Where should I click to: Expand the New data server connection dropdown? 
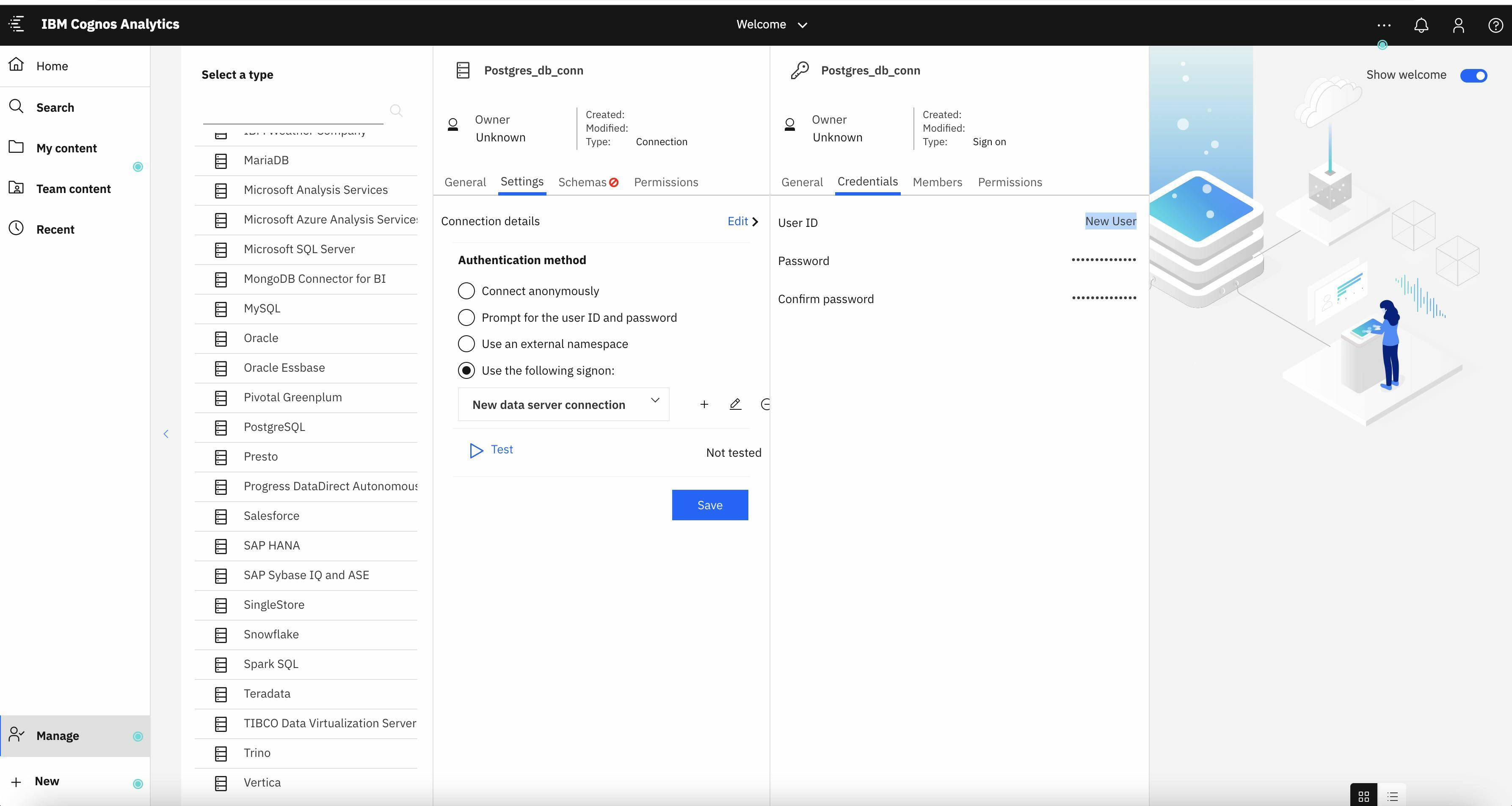(x=563, y=404)
